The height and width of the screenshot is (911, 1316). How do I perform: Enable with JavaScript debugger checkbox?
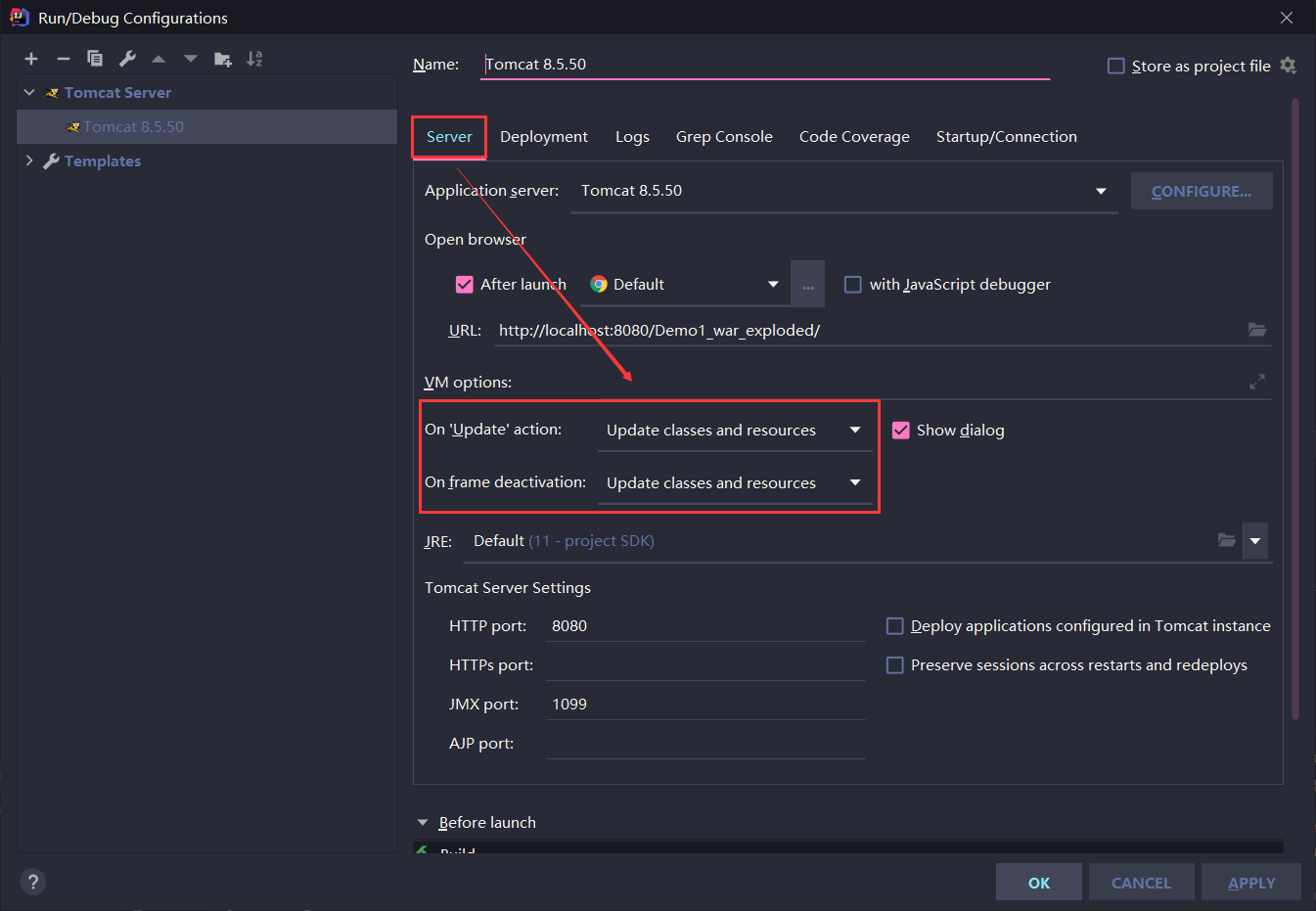coord(853,285)
